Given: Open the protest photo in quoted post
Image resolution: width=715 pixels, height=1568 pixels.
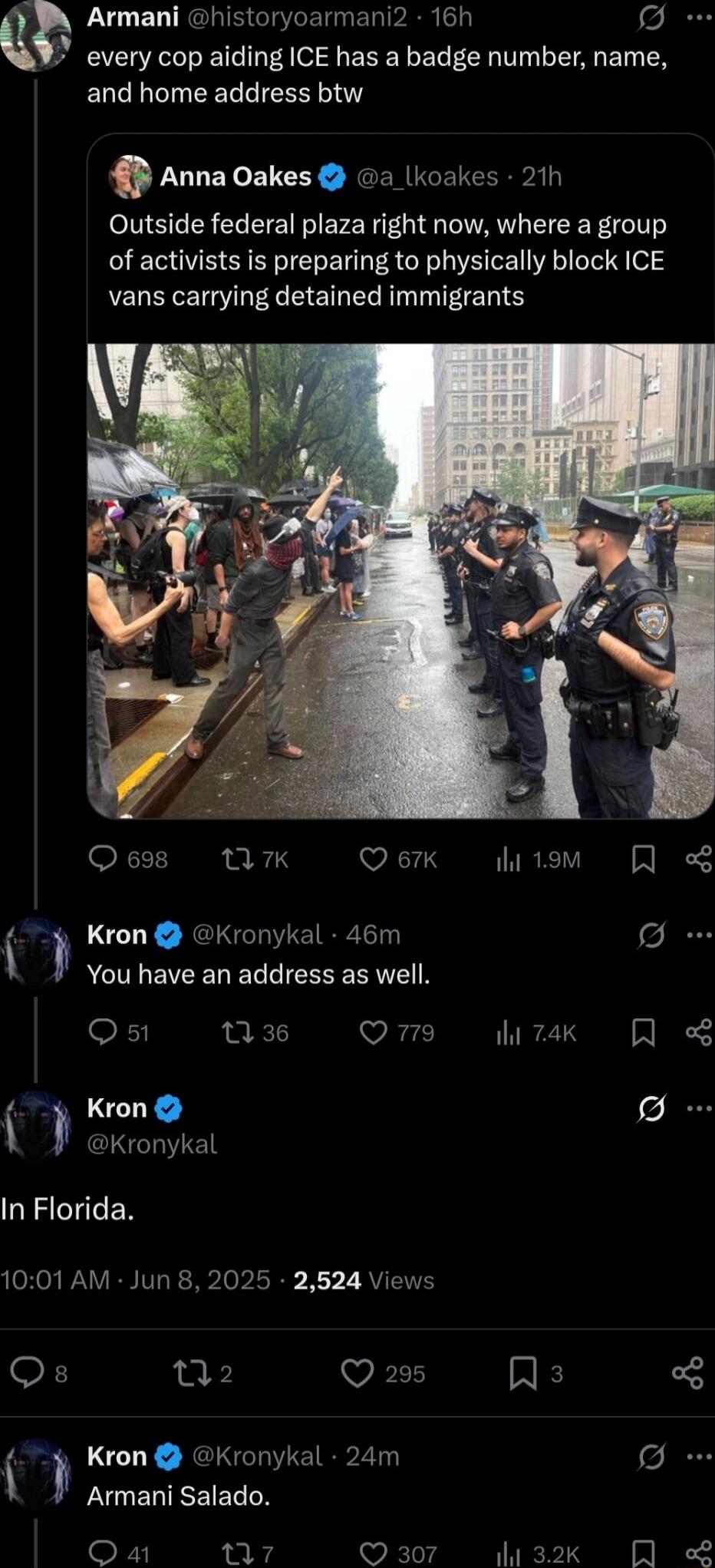Looking at the screenshot, I should (400, 581).
